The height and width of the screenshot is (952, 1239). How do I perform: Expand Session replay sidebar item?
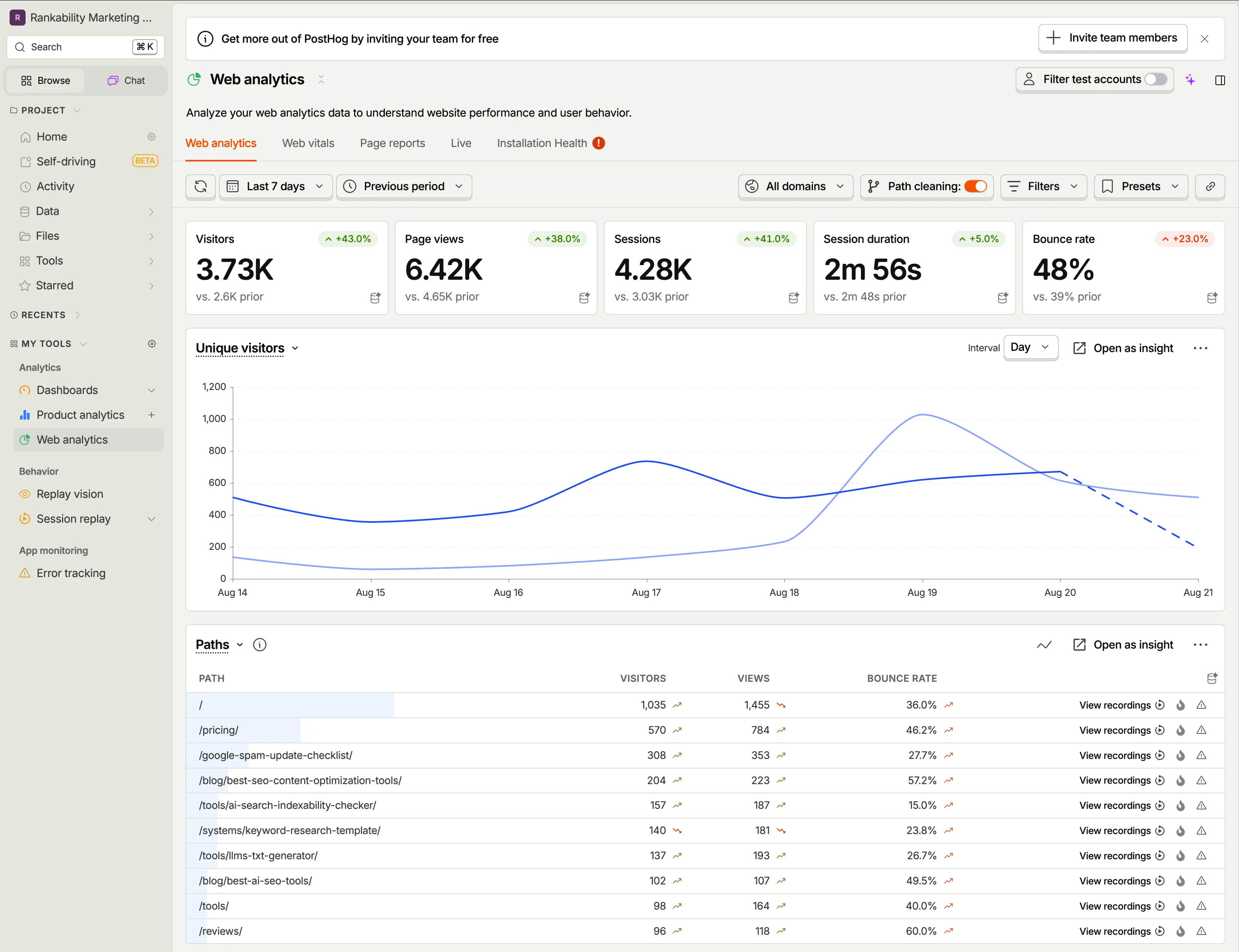(x=151, y=518)
